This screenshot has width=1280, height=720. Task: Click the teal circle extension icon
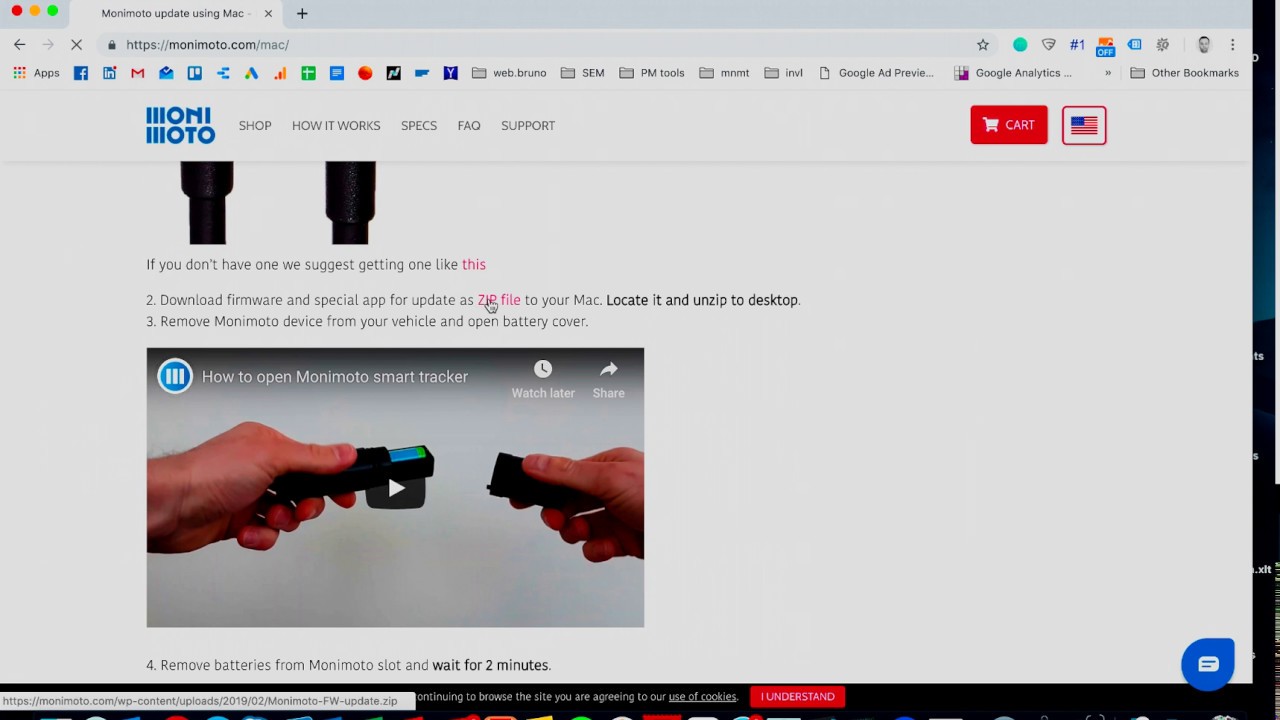tap(1020, 45)
